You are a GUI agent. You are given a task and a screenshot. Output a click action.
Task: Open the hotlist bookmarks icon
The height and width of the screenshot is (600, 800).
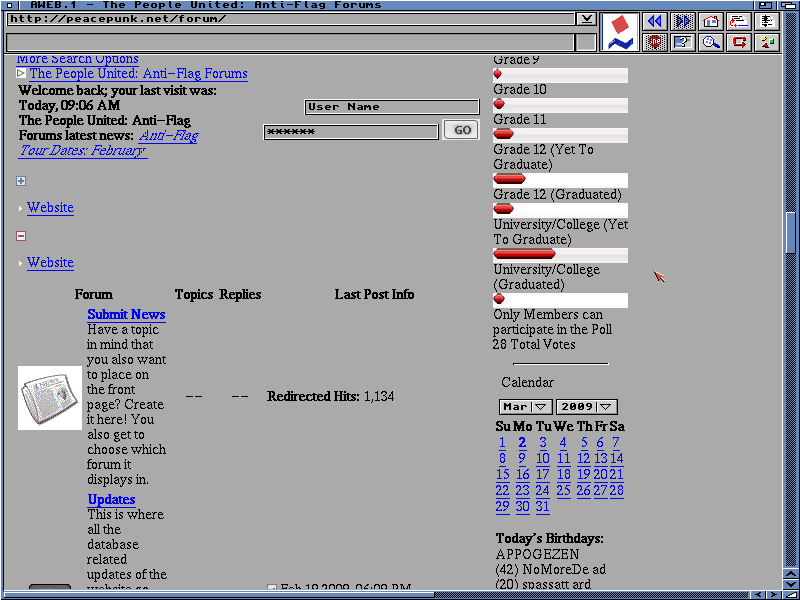(x=739, y=21)
